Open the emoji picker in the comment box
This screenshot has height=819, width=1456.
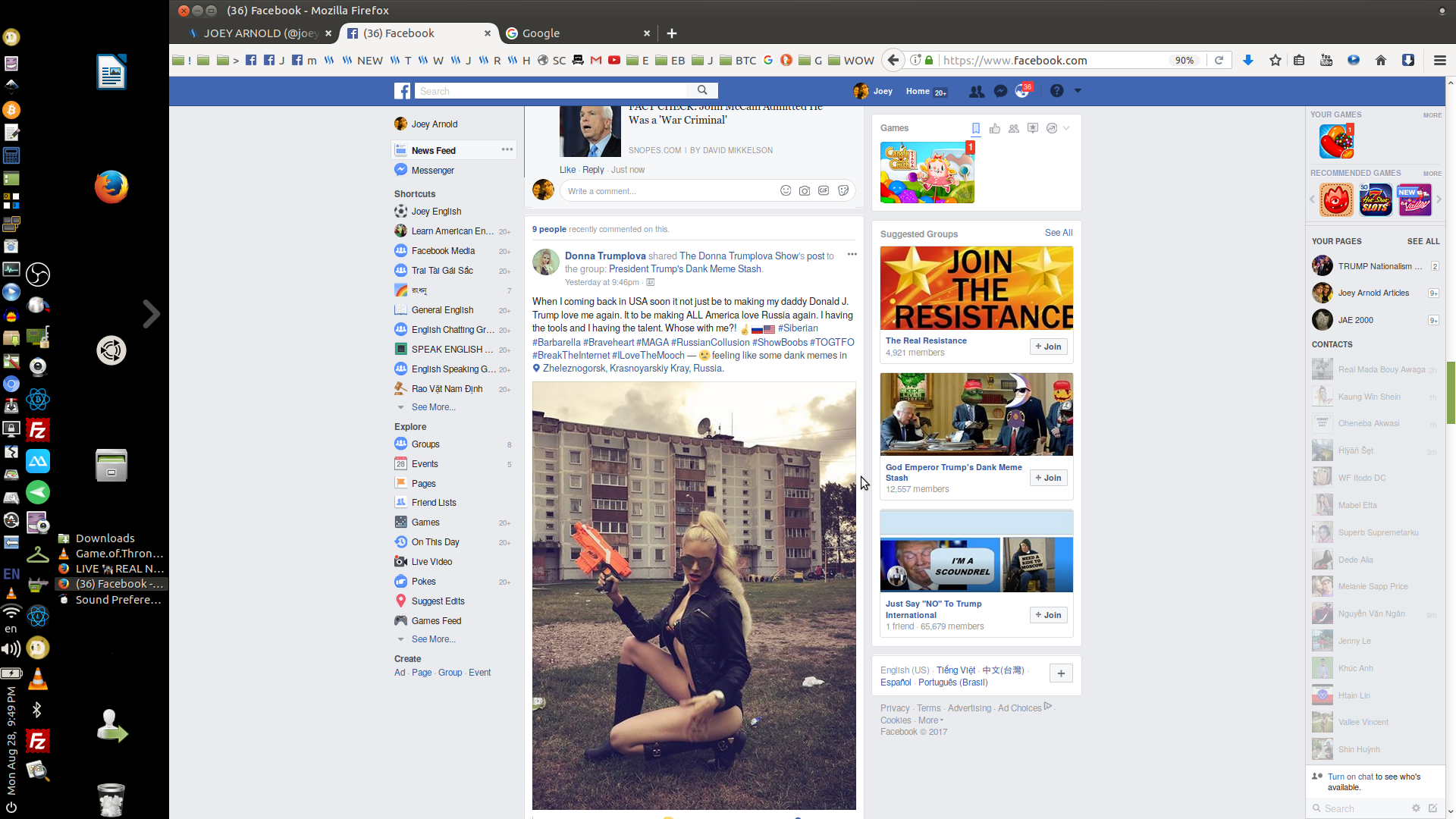tap(786, 191)
